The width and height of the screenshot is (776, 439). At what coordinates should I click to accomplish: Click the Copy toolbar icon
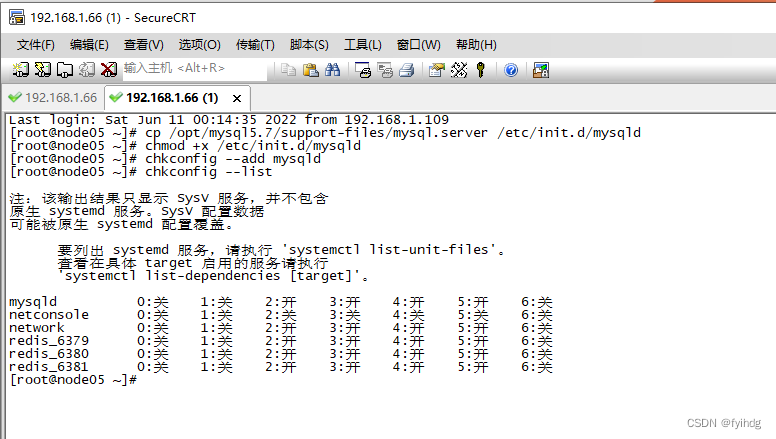[288, 70]
